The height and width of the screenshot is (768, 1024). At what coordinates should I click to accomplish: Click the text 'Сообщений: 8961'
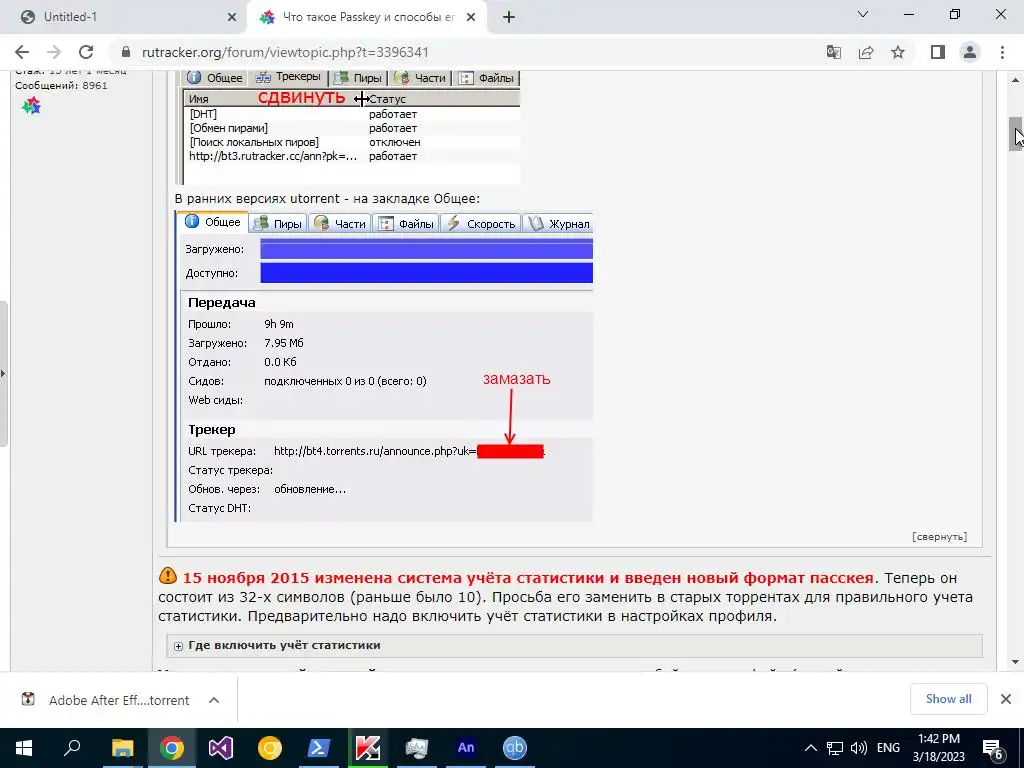pyautogui.click(x=61, y=86)
